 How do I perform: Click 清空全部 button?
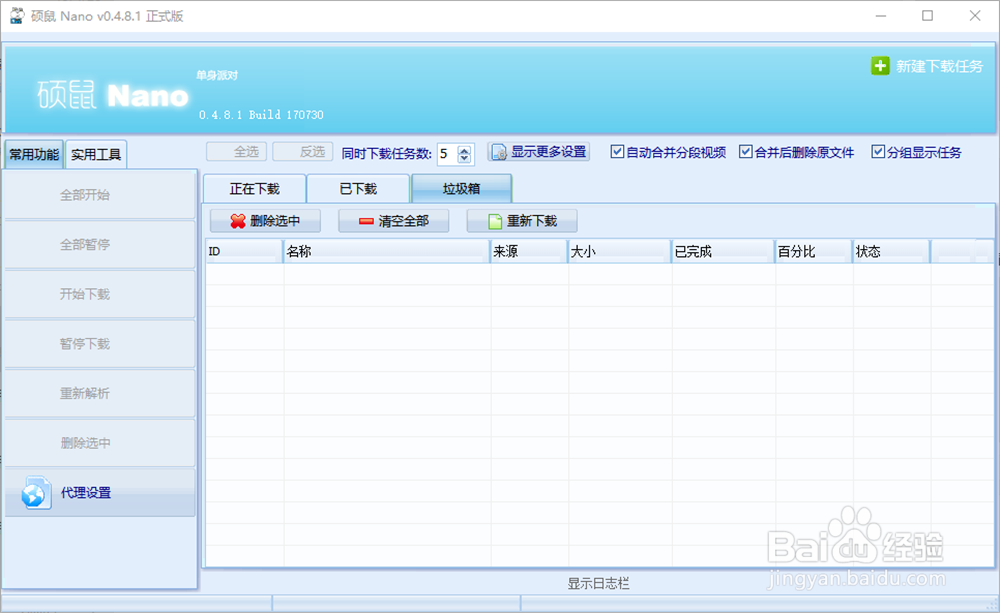click(393, 221)
